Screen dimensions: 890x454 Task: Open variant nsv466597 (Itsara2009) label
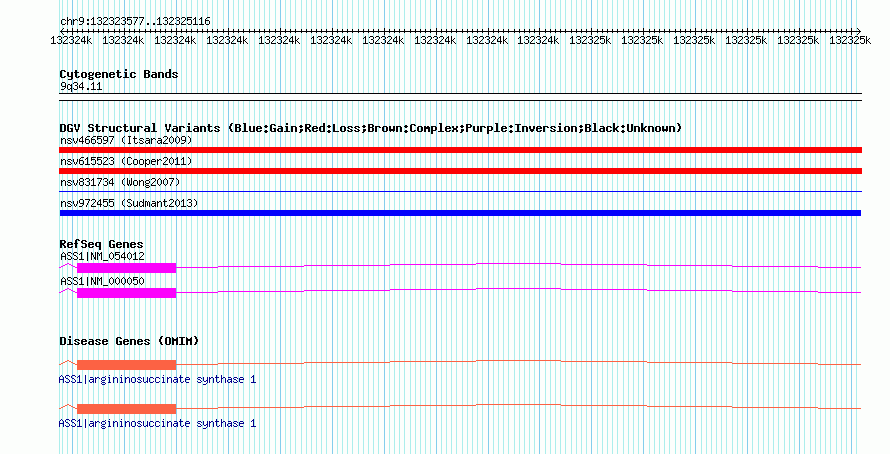tap(126, 140)
